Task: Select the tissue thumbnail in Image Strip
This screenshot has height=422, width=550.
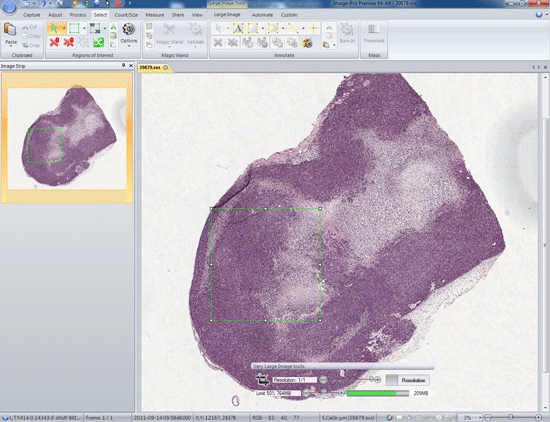Action: coord(67,138)
